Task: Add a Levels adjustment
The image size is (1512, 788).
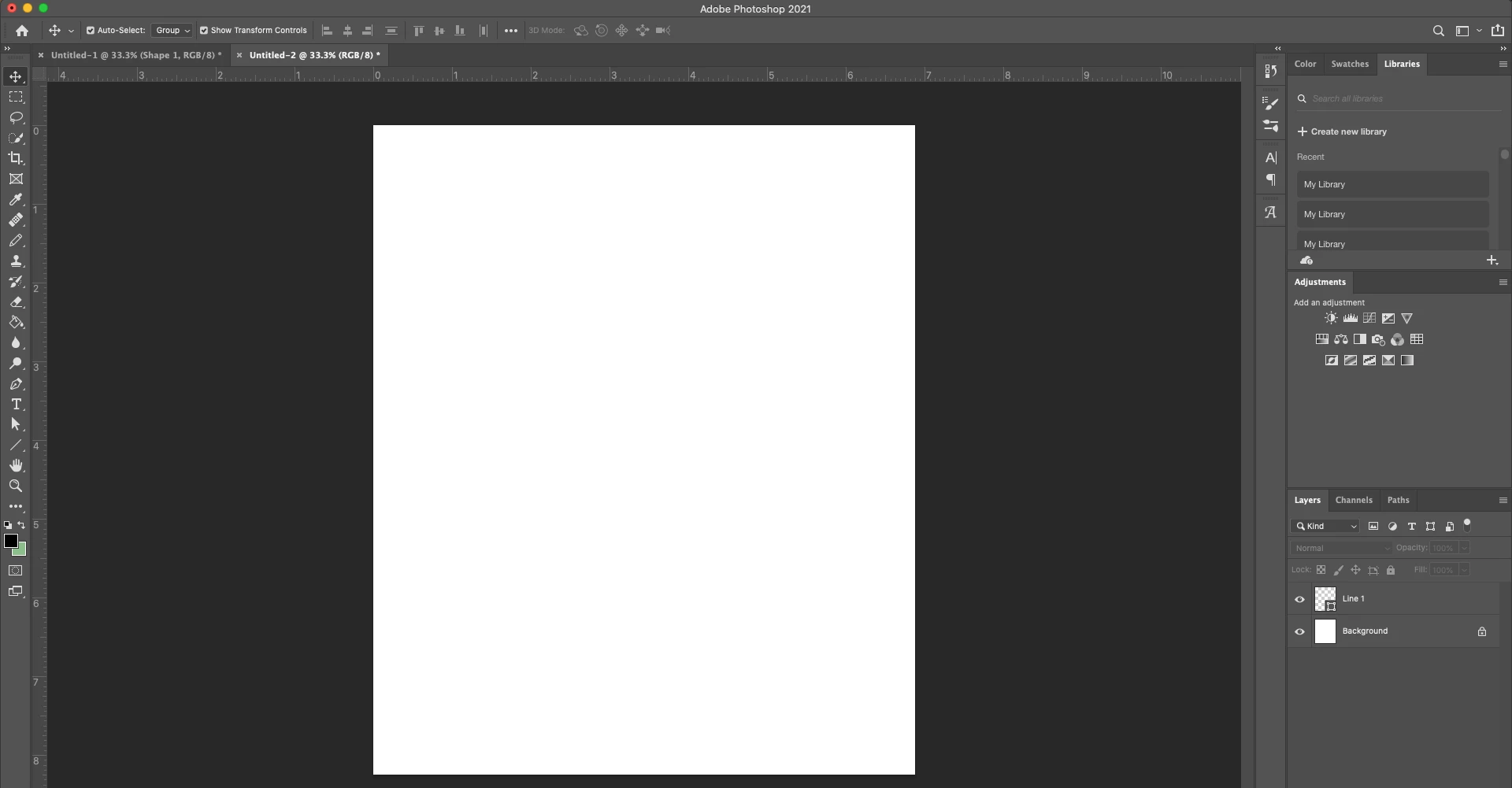Action: click(1351, 318)
